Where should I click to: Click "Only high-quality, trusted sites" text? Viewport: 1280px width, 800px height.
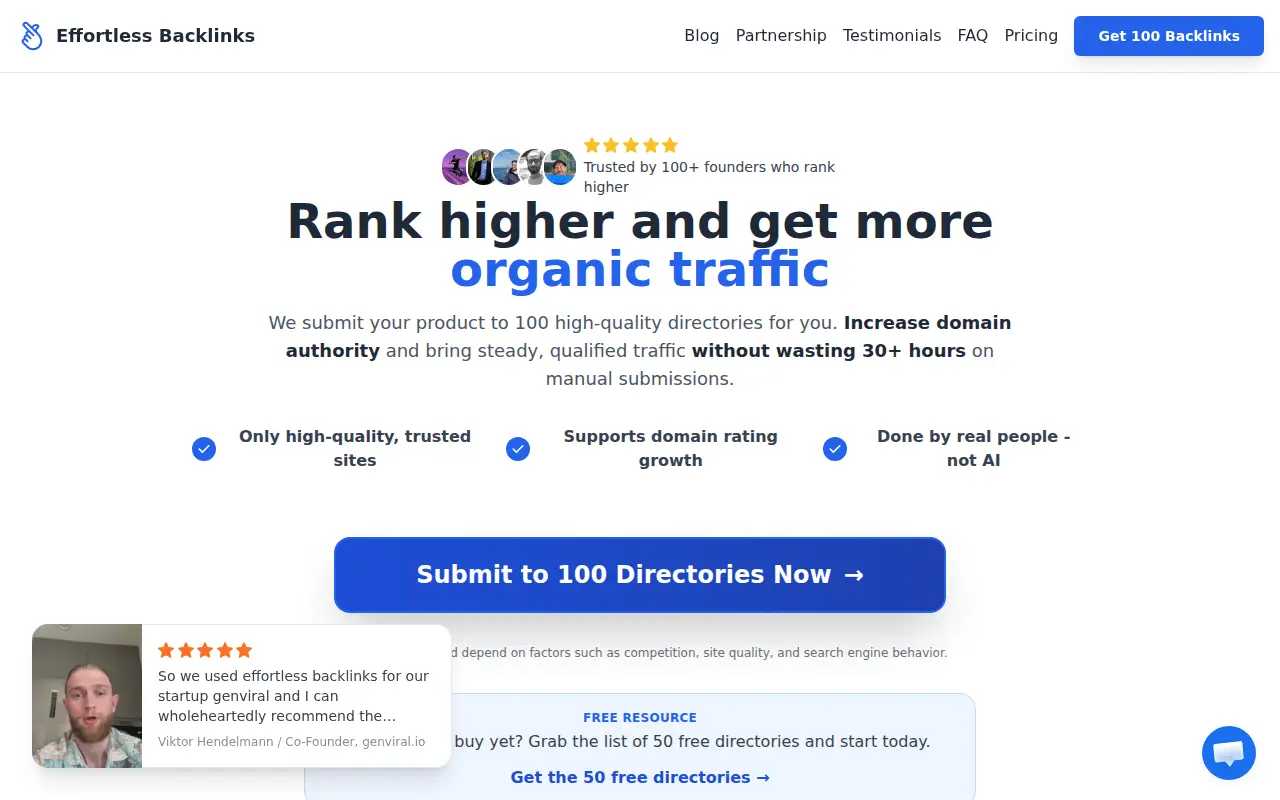click(355, 448)
